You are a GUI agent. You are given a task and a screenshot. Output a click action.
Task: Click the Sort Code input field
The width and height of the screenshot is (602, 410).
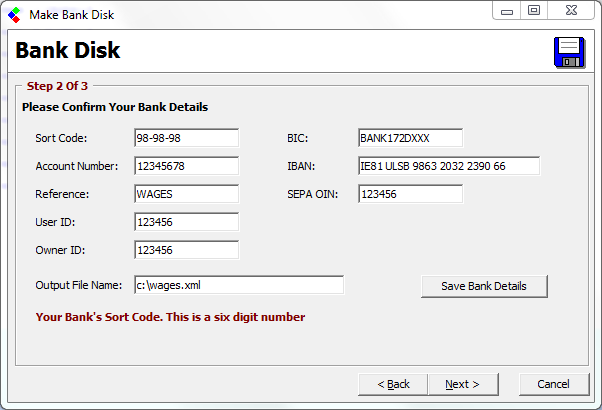coord(186,138)
